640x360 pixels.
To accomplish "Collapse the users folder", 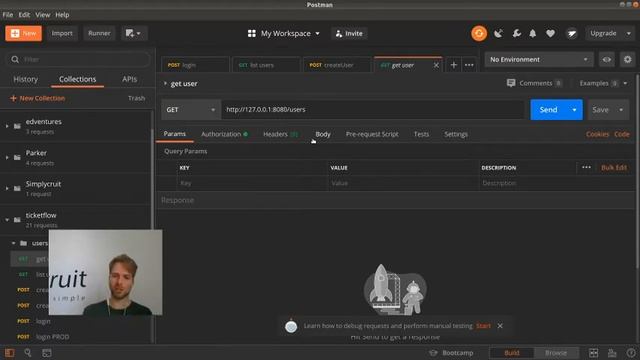I will coord(13,243).
